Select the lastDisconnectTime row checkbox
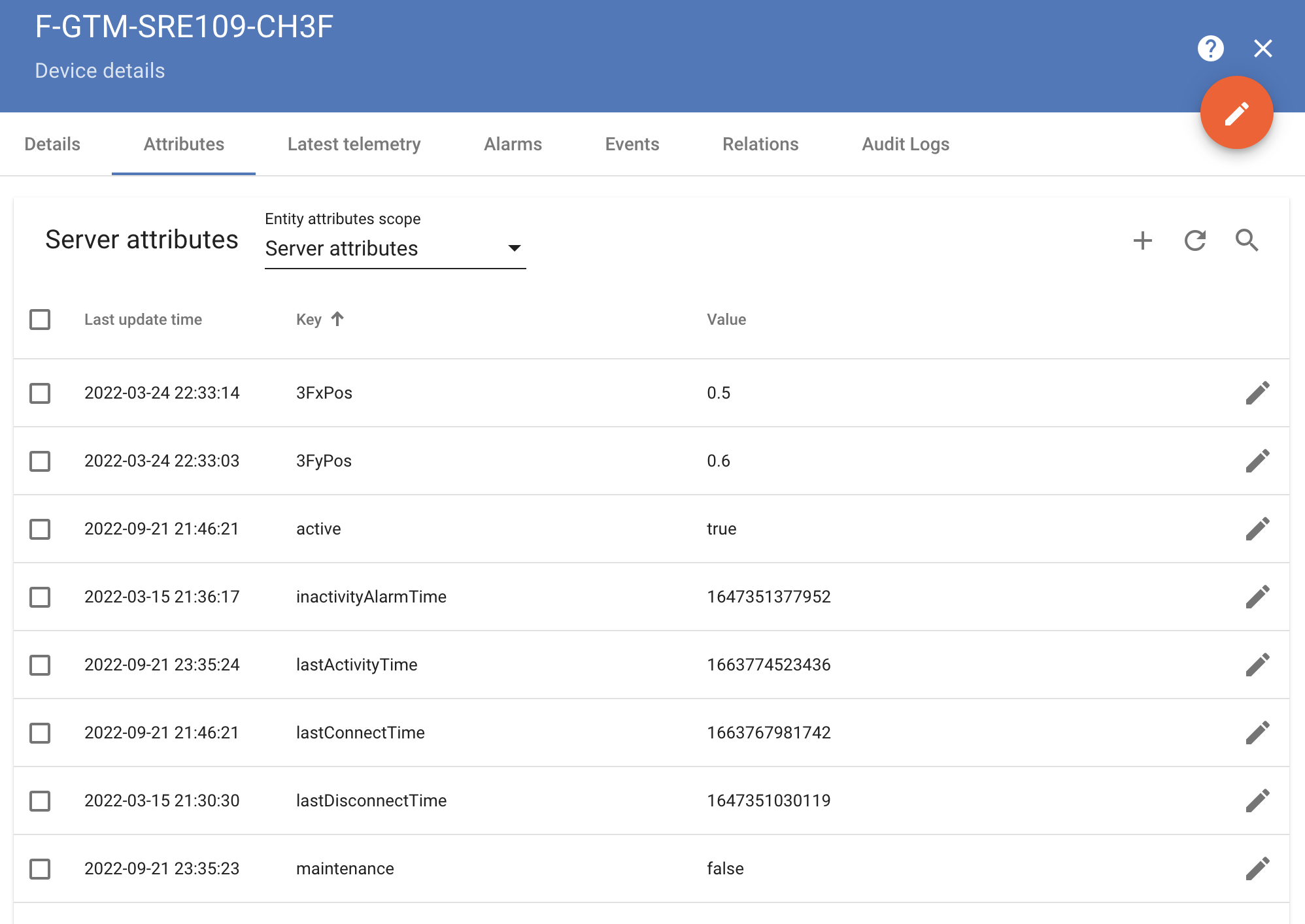Image resolution: width=1305 pixels, height=924 pixels. pyautogui.click(x=40, y=800)
